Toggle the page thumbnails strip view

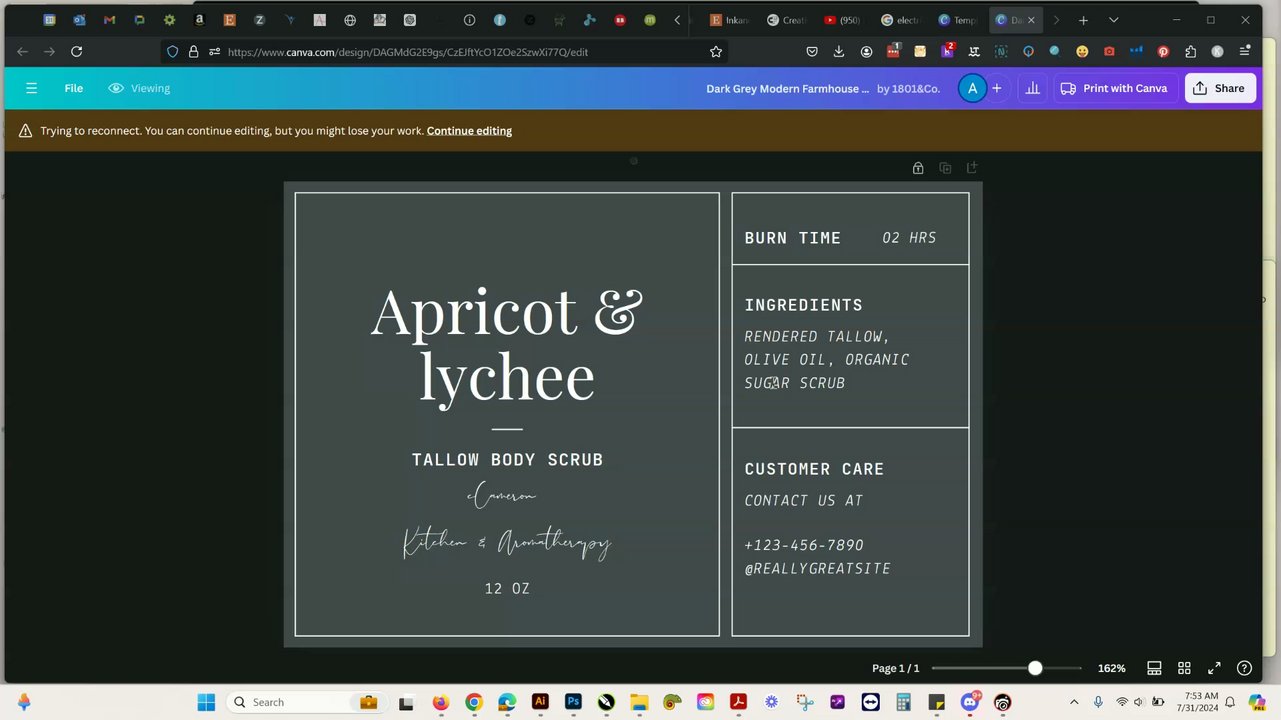pyautogui.click(x=1154, y=668)
